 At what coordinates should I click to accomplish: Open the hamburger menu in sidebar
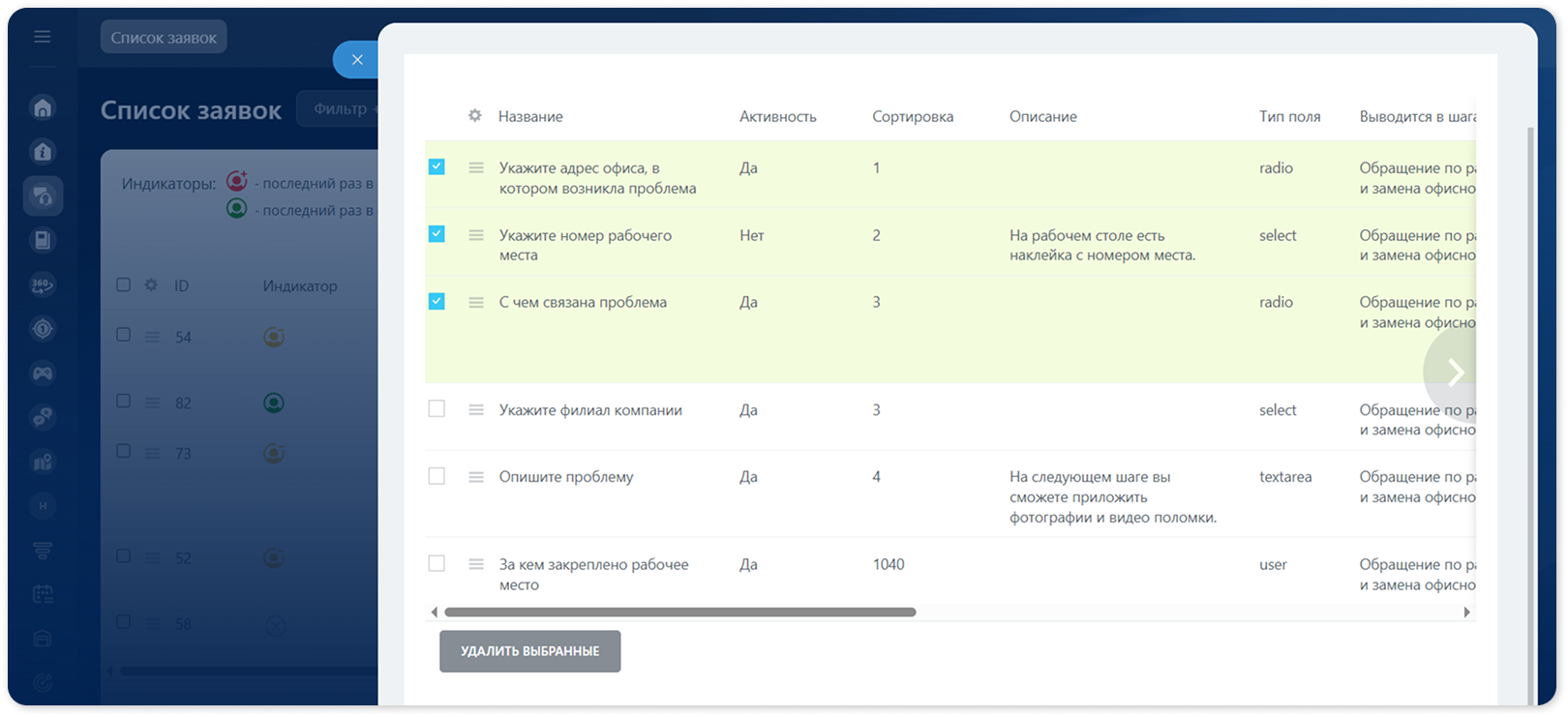[42, 37]
